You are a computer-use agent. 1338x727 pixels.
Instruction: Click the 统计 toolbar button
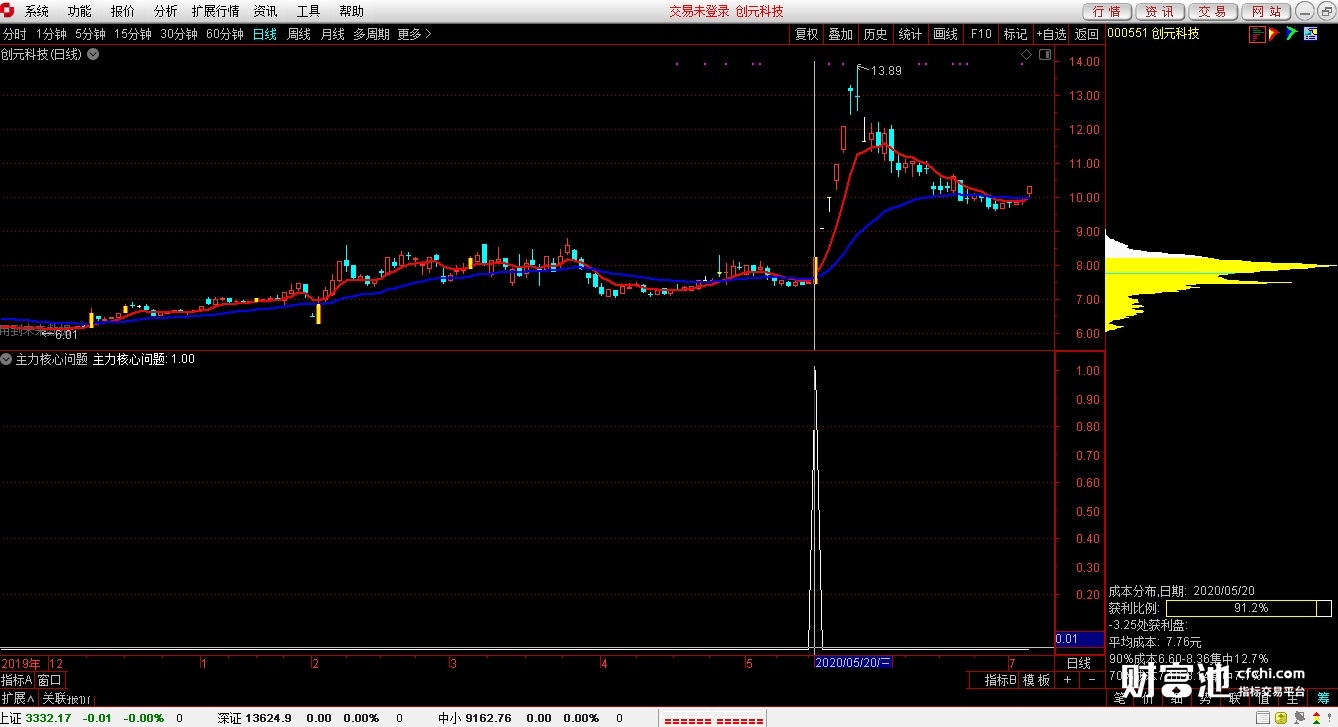[911, 34]
